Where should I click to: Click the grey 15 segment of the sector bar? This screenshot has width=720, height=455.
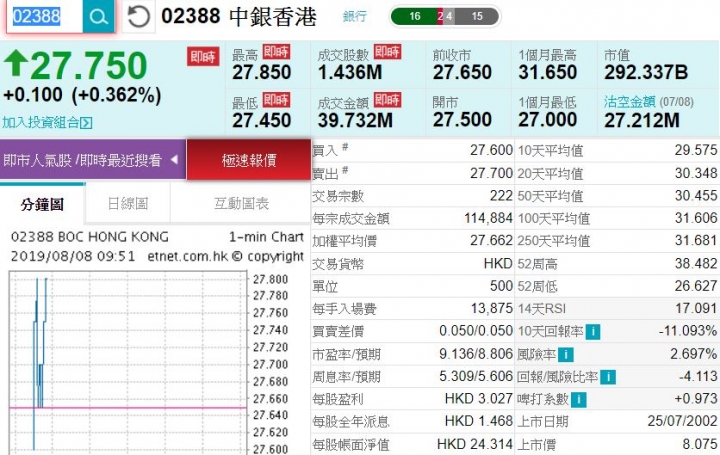click(x=478, y=17)
